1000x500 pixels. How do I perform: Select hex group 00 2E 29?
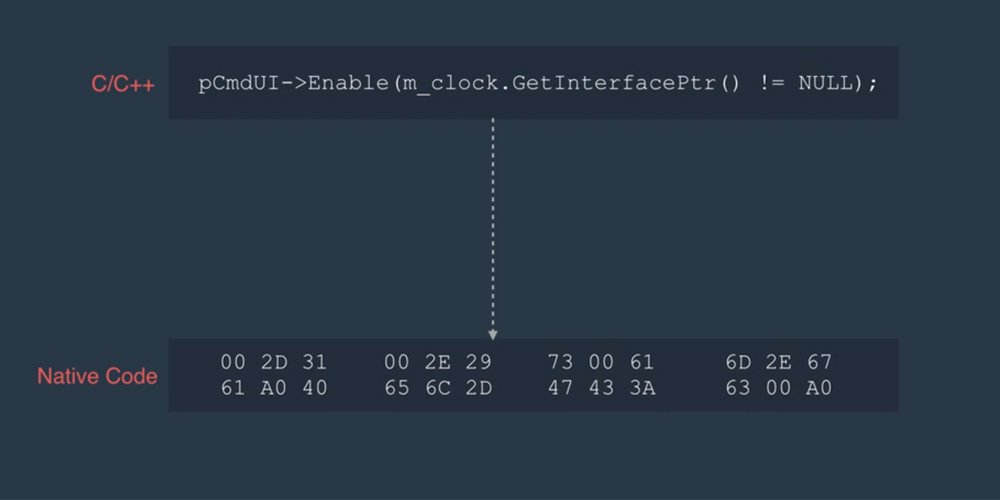tap(438, 362)
